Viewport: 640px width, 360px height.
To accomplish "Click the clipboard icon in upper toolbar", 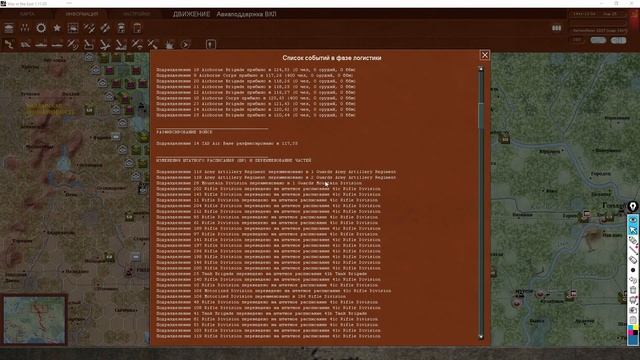I will pos(137,28).
